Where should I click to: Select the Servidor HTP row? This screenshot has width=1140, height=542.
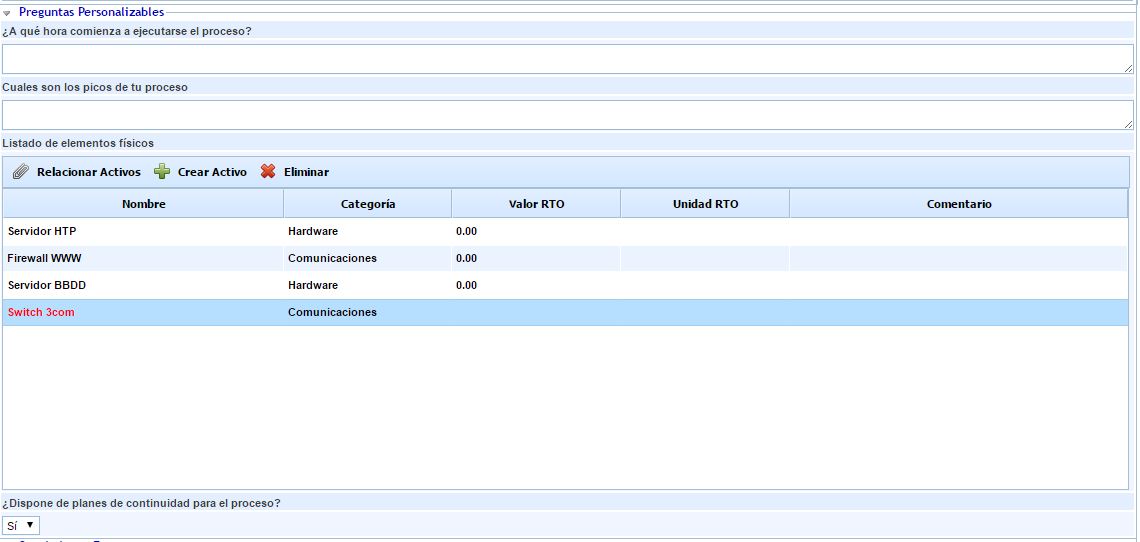pyautogui.click(x=42, y=231)
